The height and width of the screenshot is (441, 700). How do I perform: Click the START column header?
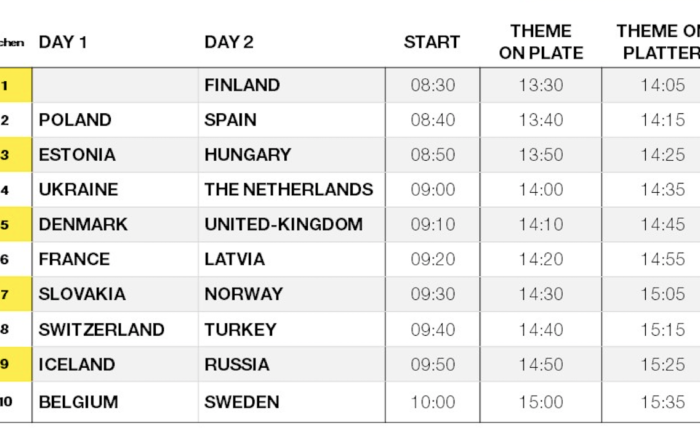(x=432, y=42)
